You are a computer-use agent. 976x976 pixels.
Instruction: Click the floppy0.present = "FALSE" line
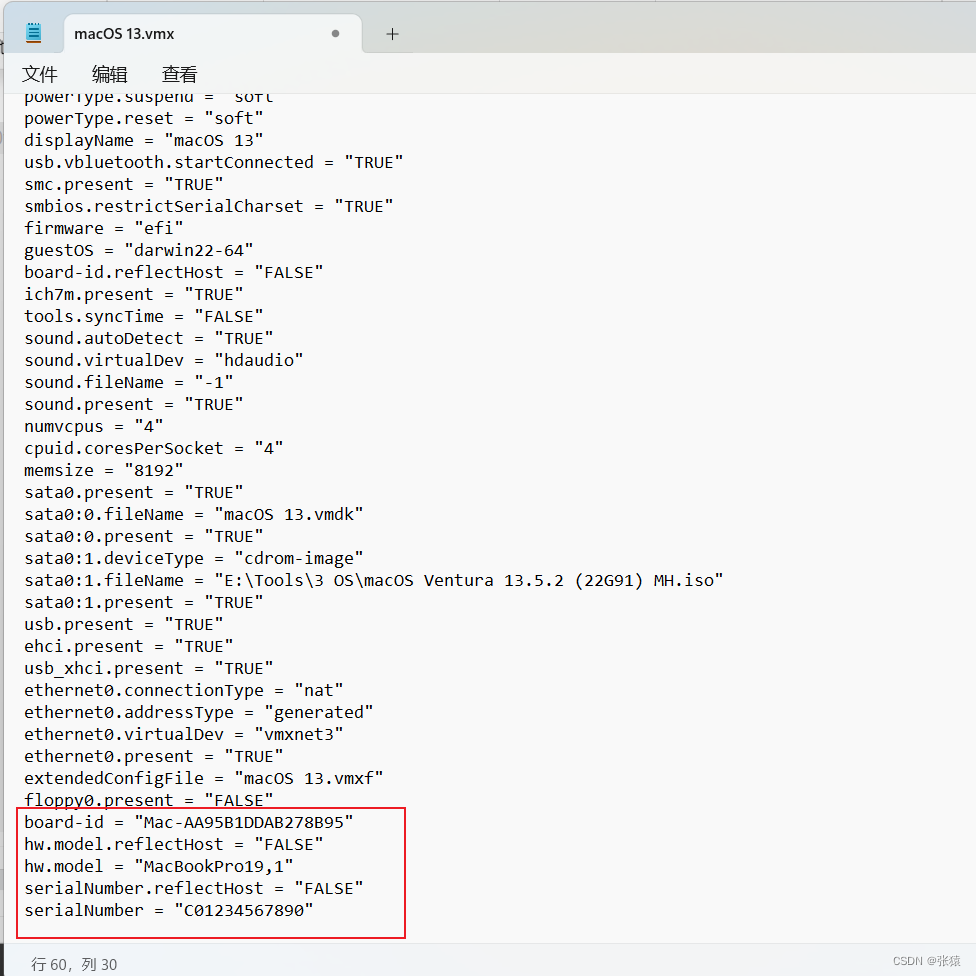[x=149, y=800]
